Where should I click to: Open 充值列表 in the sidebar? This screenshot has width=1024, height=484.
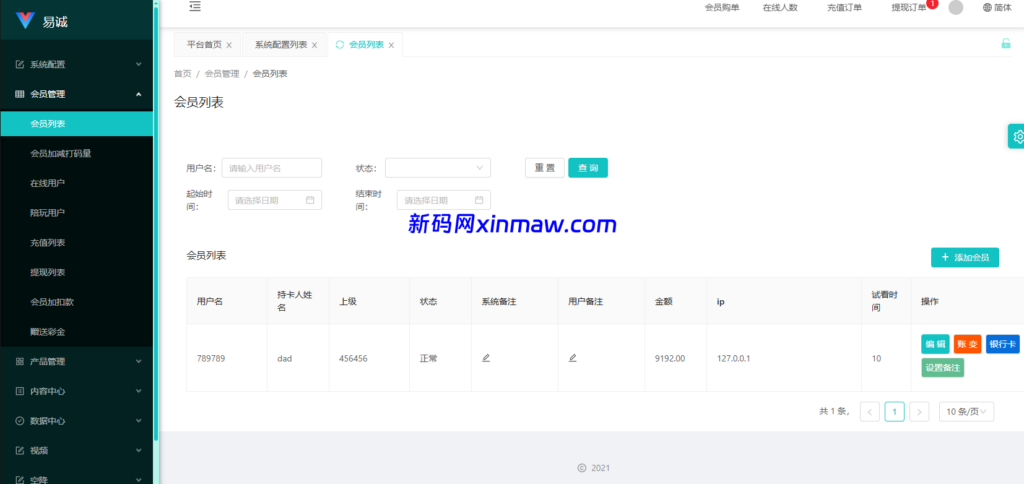pyautogui.click(x=76, y=242)
